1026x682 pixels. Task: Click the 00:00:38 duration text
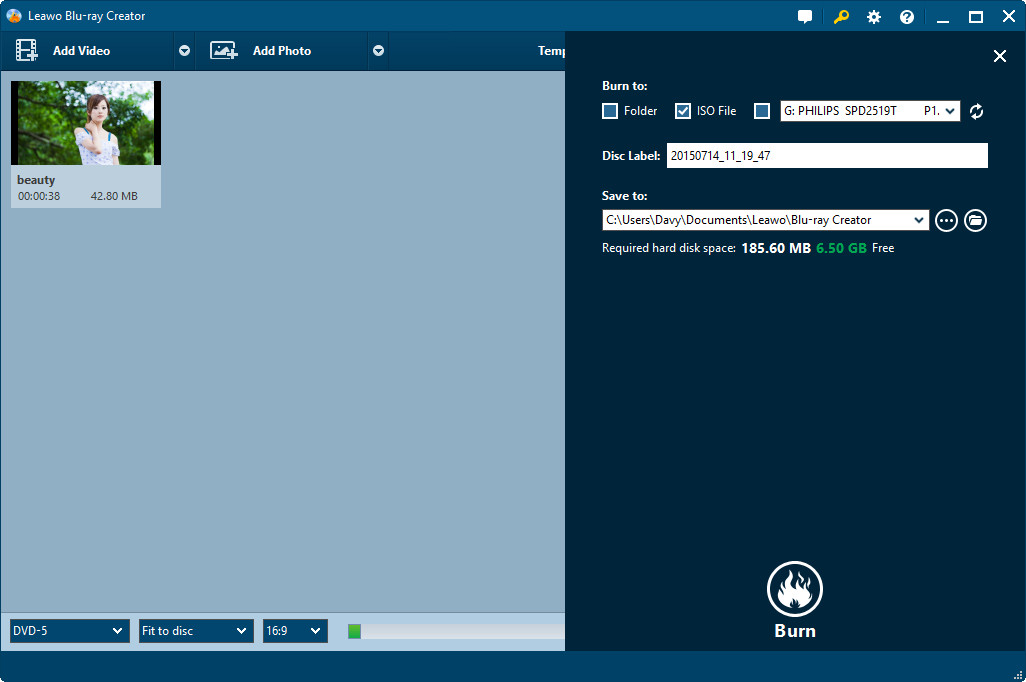point(39,196)
